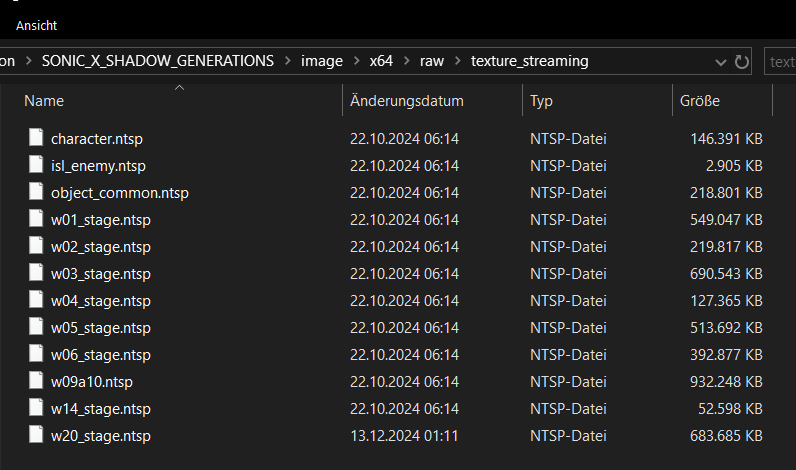Sort by Größe column header
The height and width of the screenshot is (470, 796).
pyautogui.click(x=700, y=101)
